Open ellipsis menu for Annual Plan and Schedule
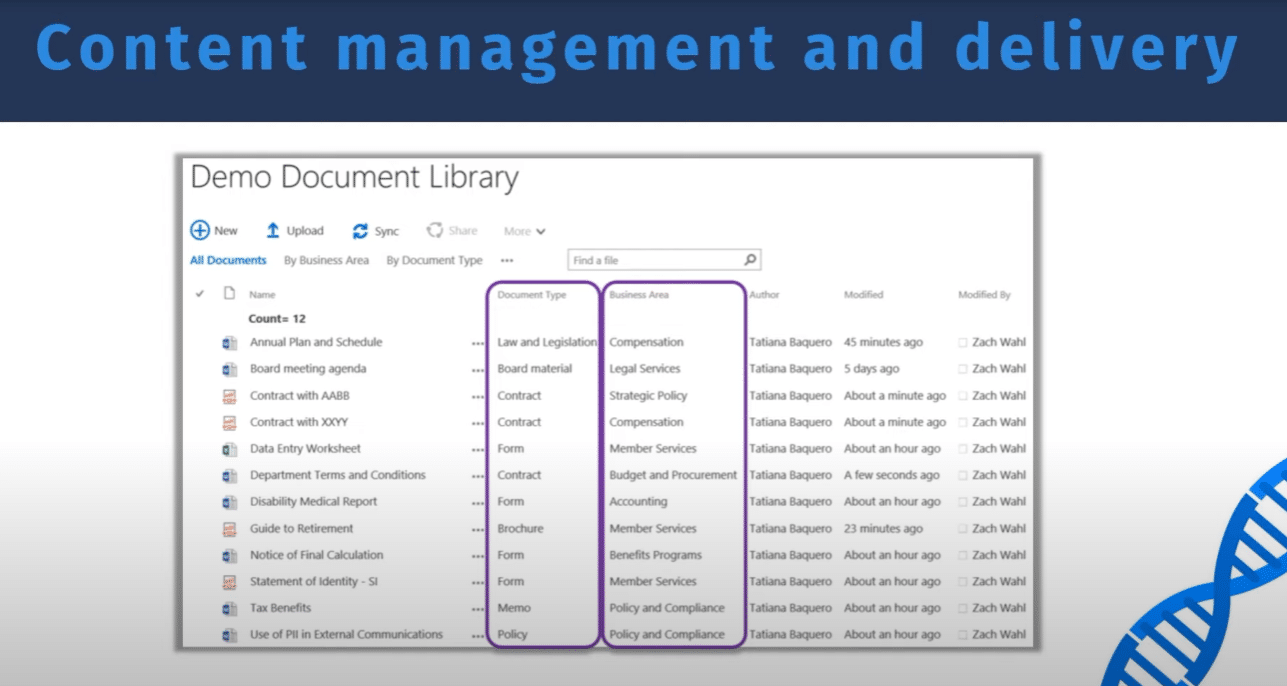1287x686 pixels. pyautogui.click(x=478, y=344)
